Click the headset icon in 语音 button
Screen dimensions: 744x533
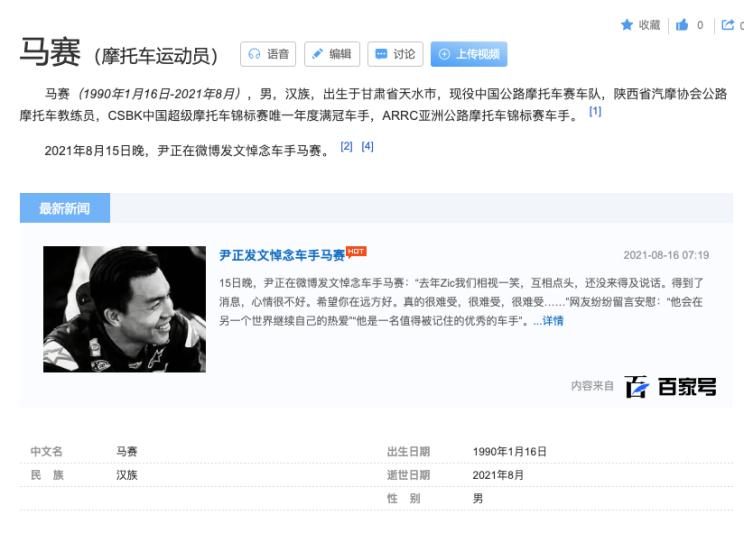[x=254, y=54]
